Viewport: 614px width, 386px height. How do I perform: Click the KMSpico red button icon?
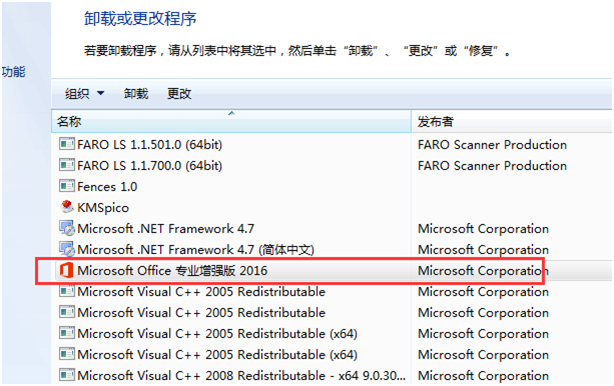[67, 207]
